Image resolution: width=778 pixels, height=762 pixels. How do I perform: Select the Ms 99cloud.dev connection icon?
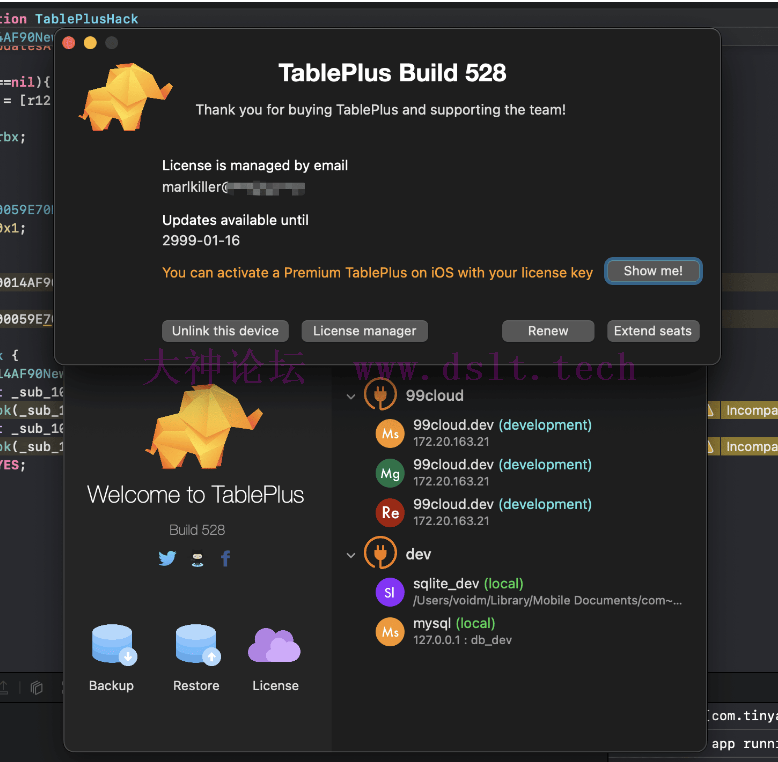click(390, 434)
